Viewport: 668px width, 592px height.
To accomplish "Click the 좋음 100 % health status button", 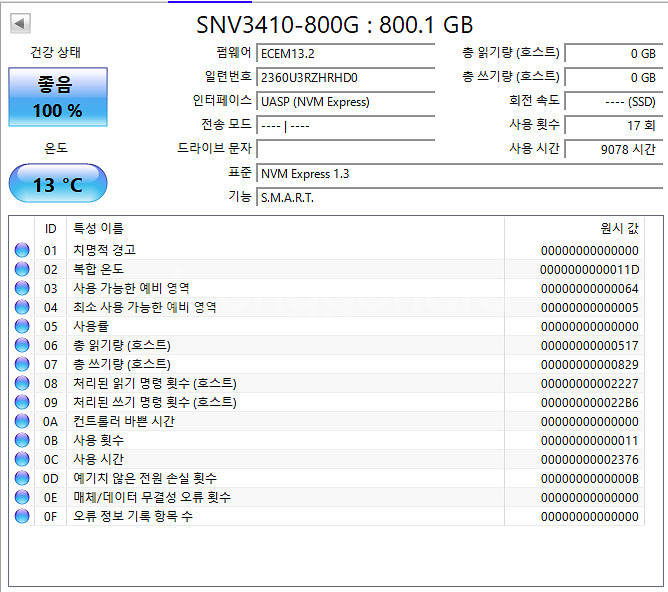I will [58, 97].
